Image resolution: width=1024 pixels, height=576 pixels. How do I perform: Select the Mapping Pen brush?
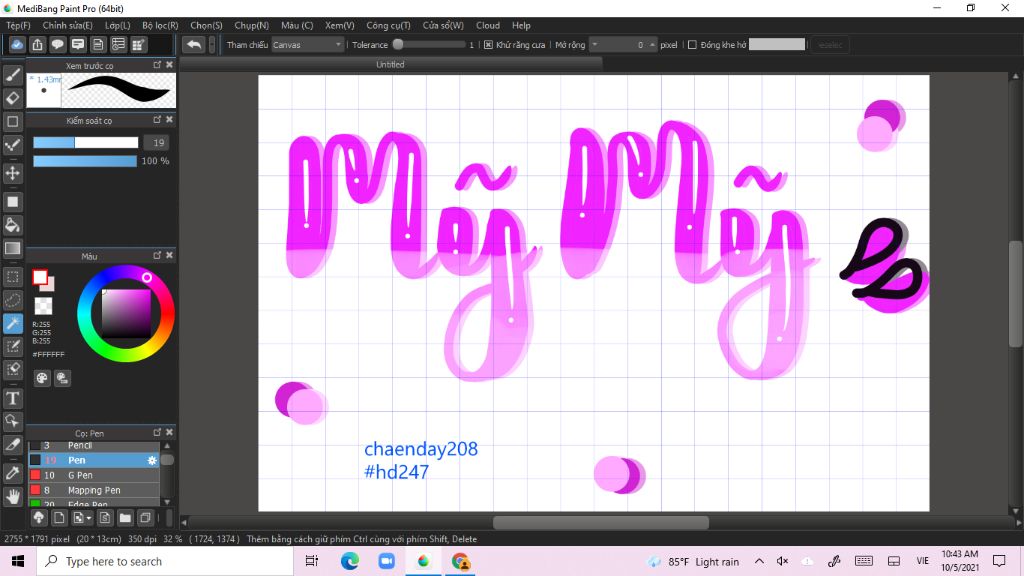(x=94, y=490)
